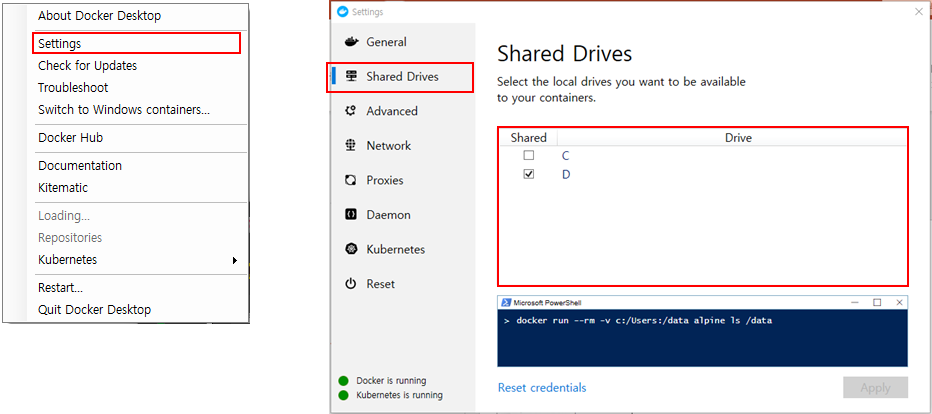Click the Advanced gear icon
The image size is (932, 414).
(x=351, y=111)
